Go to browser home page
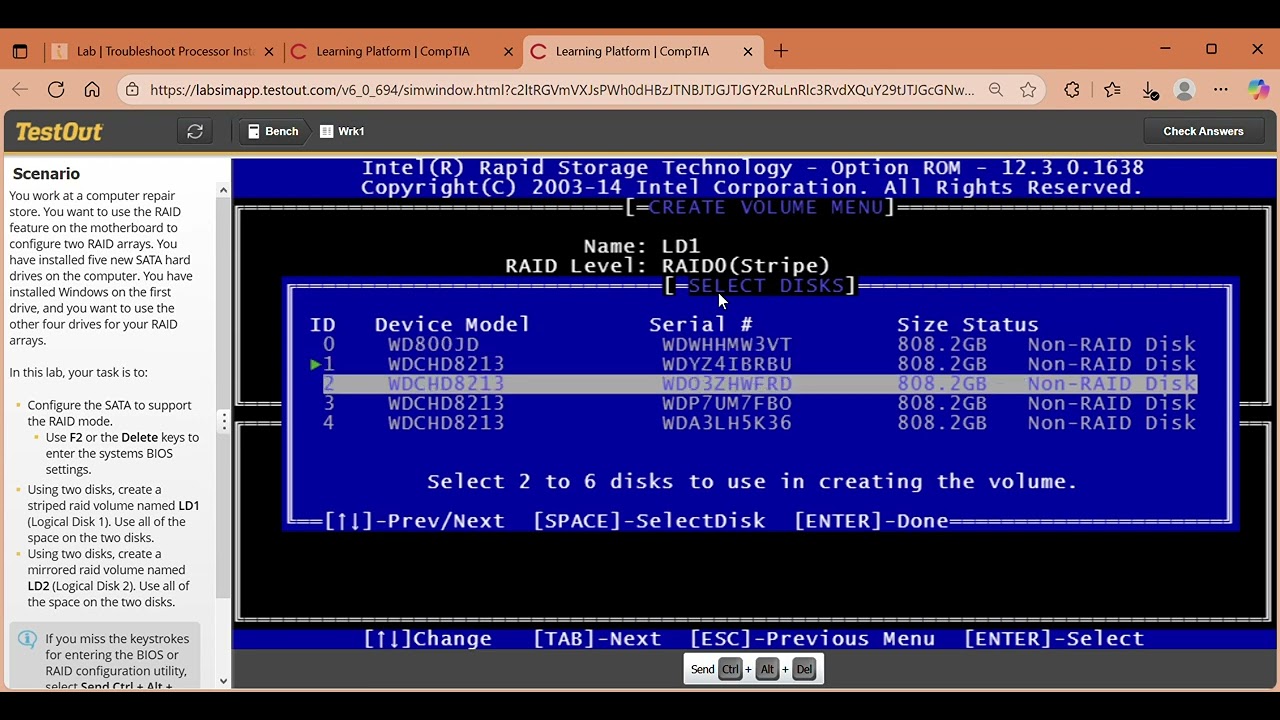Screen dimensions: 1280x720 [x=92, y=90]
